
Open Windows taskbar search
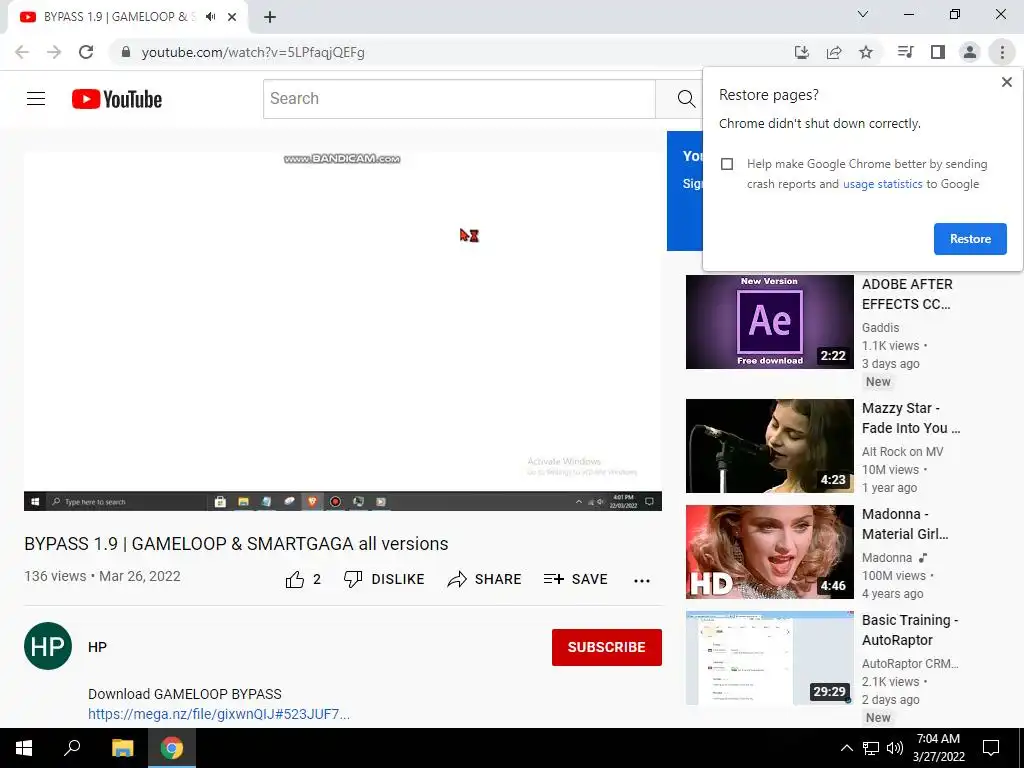72,748
